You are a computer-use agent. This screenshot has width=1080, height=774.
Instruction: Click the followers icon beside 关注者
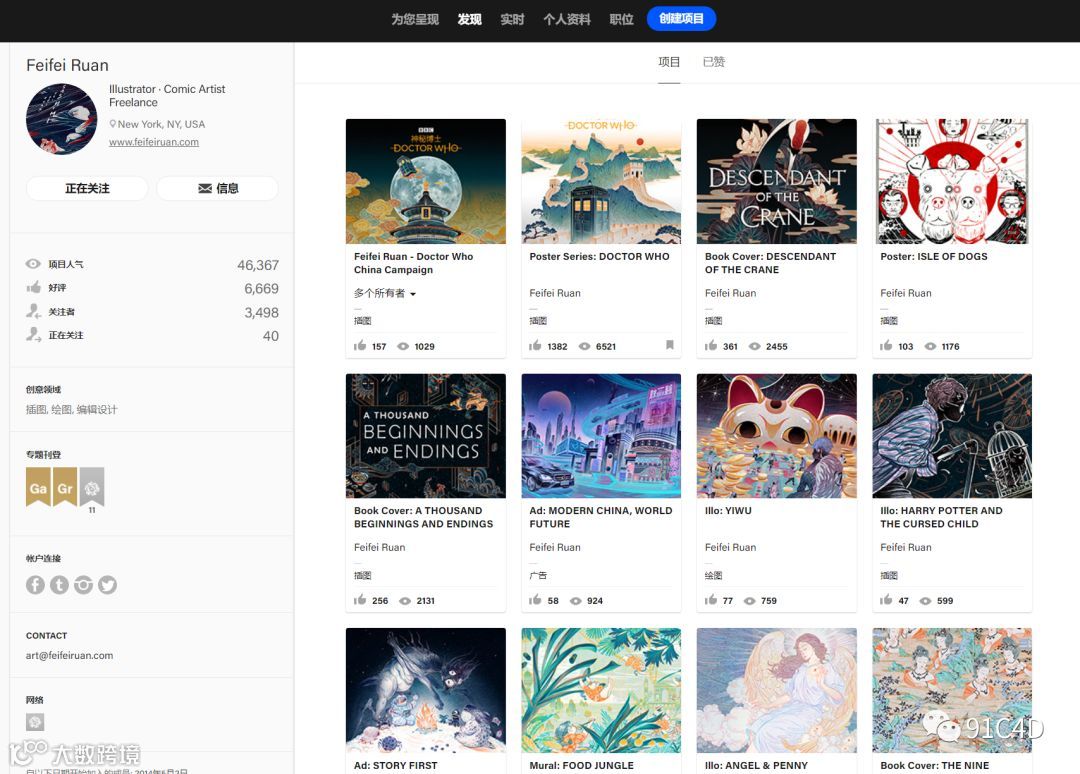(34, 311)
